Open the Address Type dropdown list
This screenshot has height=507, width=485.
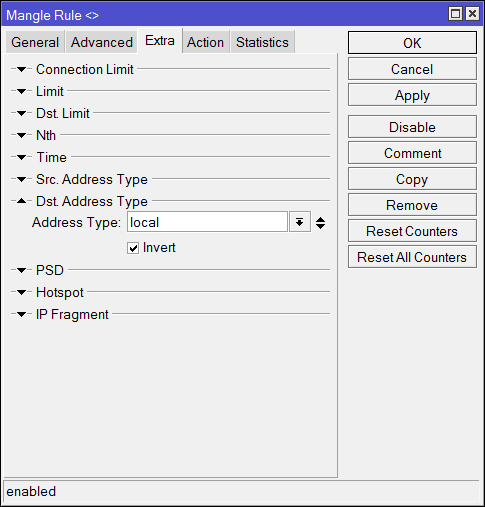click(x=300, y=222)
